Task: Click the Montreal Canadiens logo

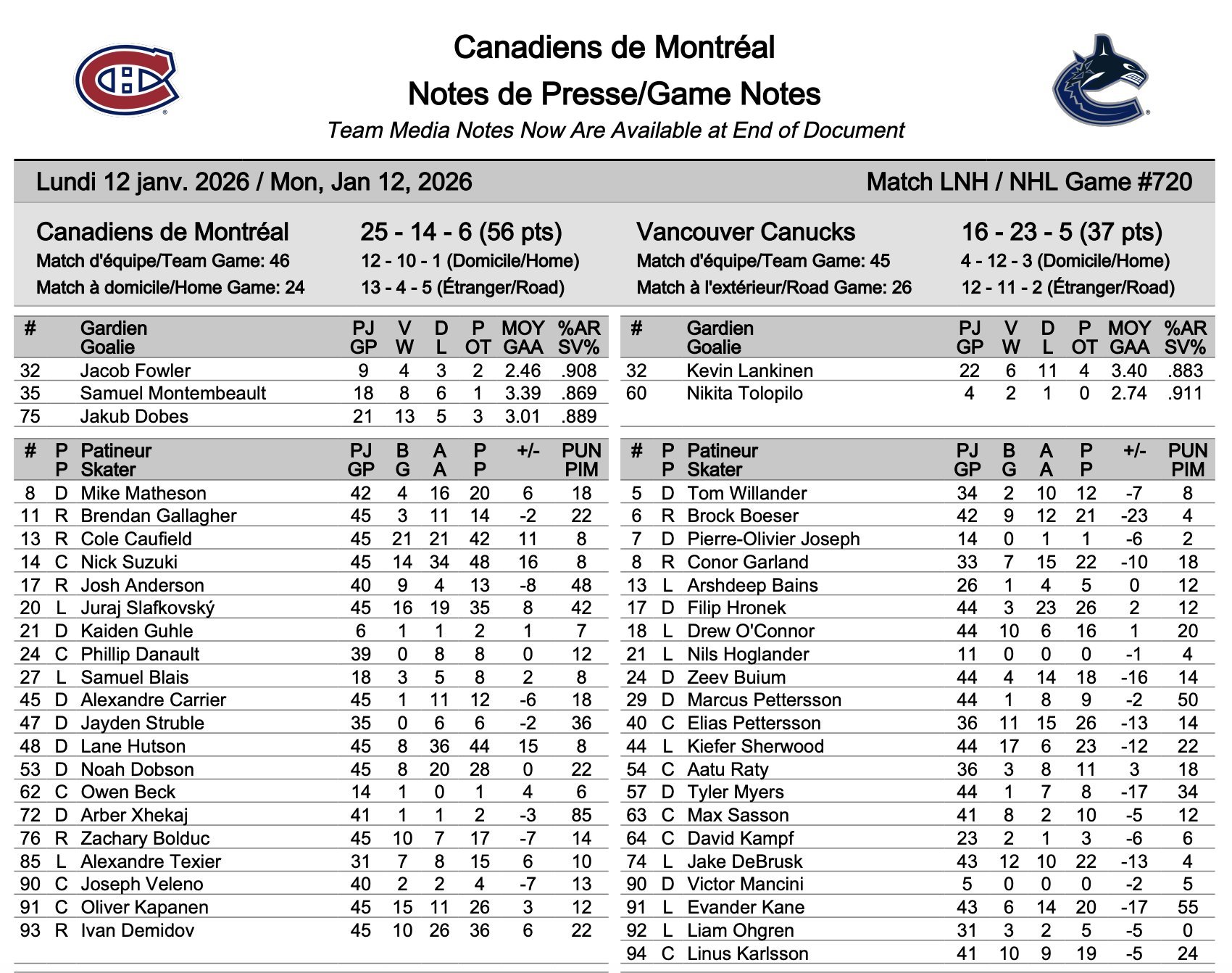Action: point(126,80)
